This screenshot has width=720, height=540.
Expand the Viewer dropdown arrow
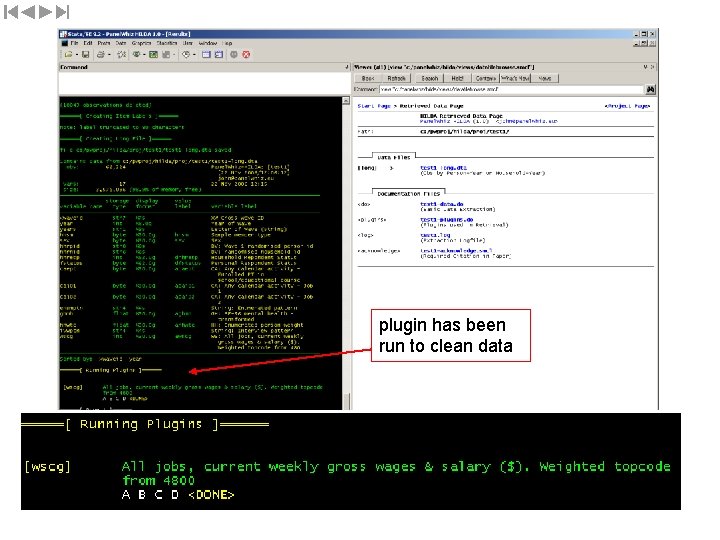click(x=144, y=55)
